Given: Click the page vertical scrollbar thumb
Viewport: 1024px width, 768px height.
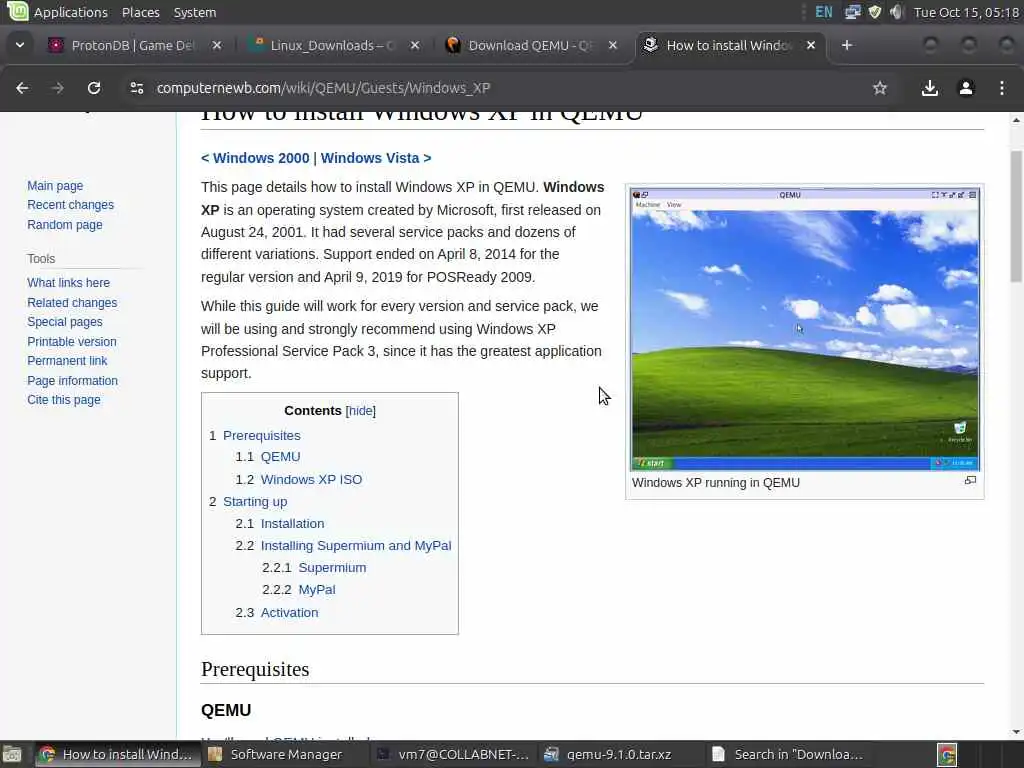Looking at the screenshot, I should pos(1016,216).
